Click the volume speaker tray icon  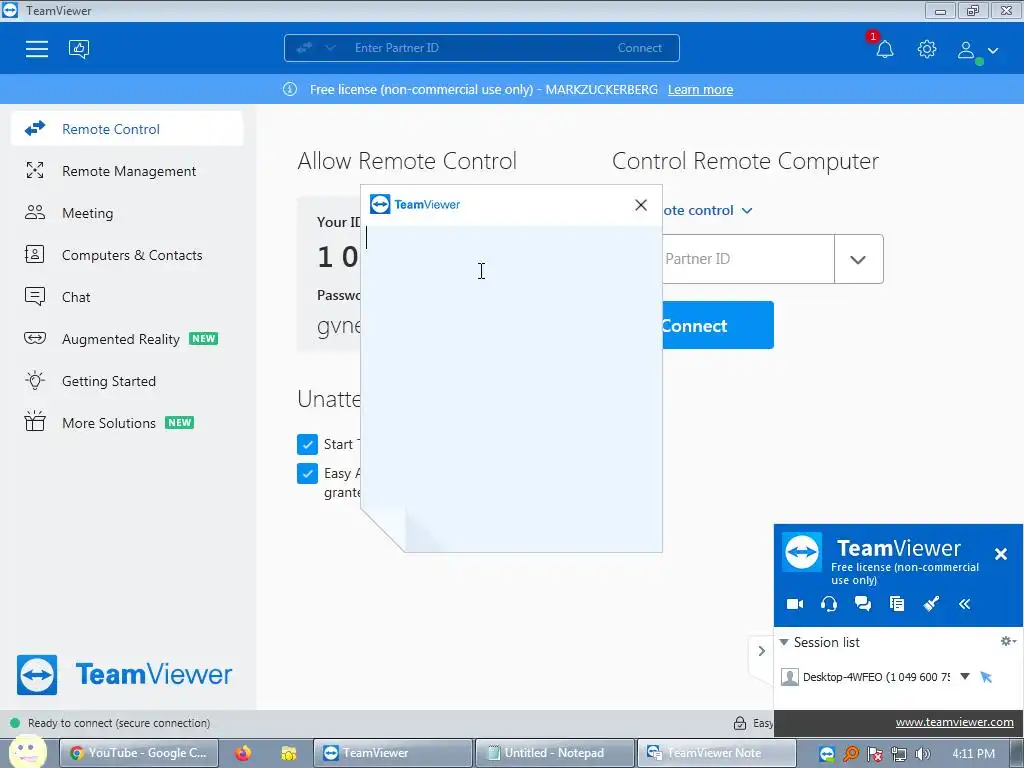pyautogui.click(x=922, y=754)
